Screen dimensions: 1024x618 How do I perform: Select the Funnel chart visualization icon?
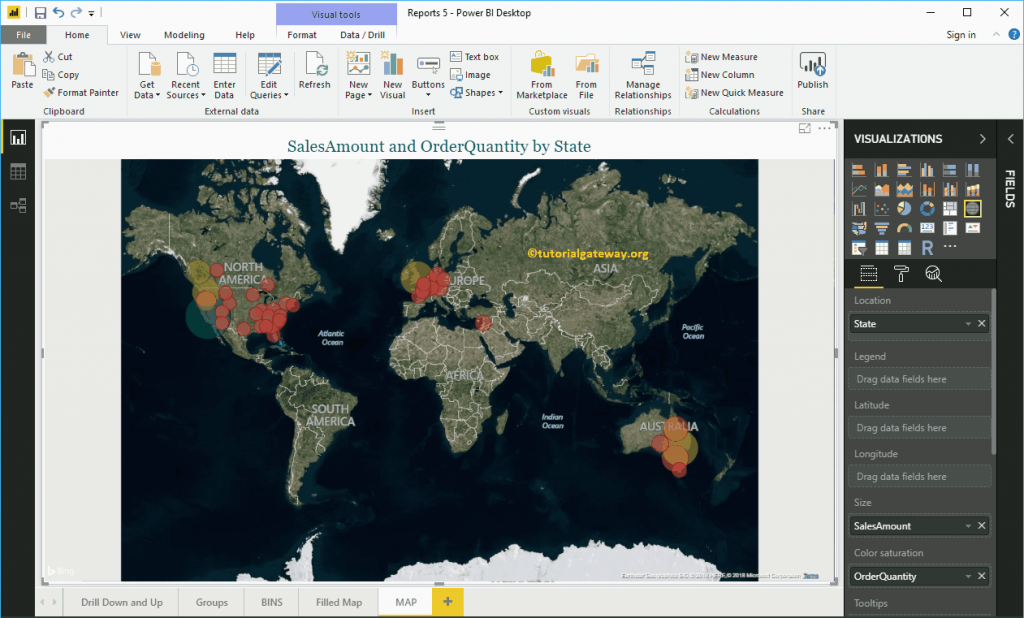pyautogui.click(x=880, y=228)
